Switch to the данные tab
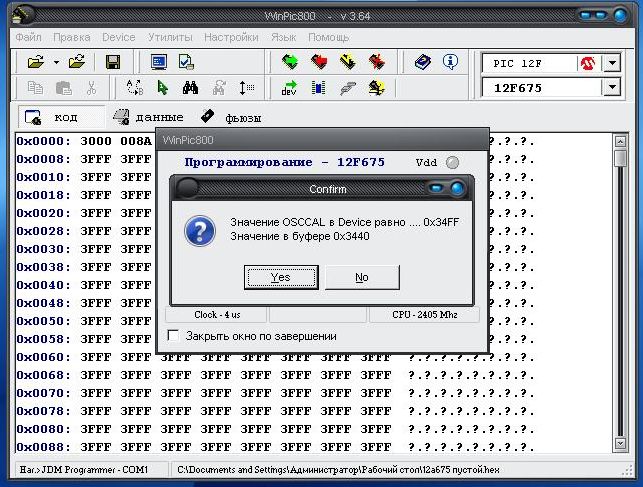The width and height of the screenshot is (643, 487). point(148,117)
